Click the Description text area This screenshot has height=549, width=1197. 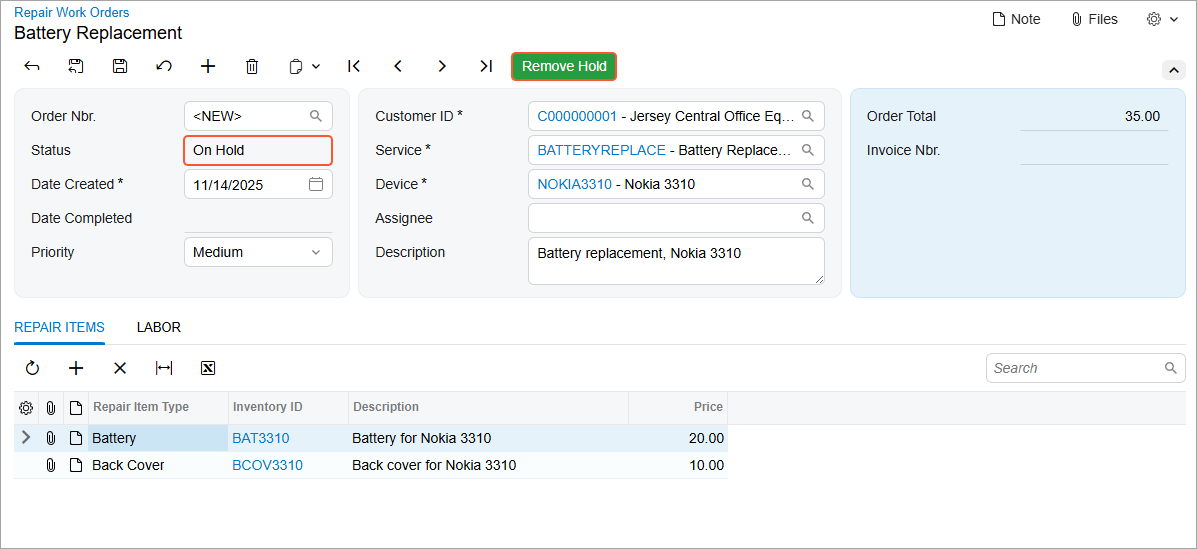point(676,261)
